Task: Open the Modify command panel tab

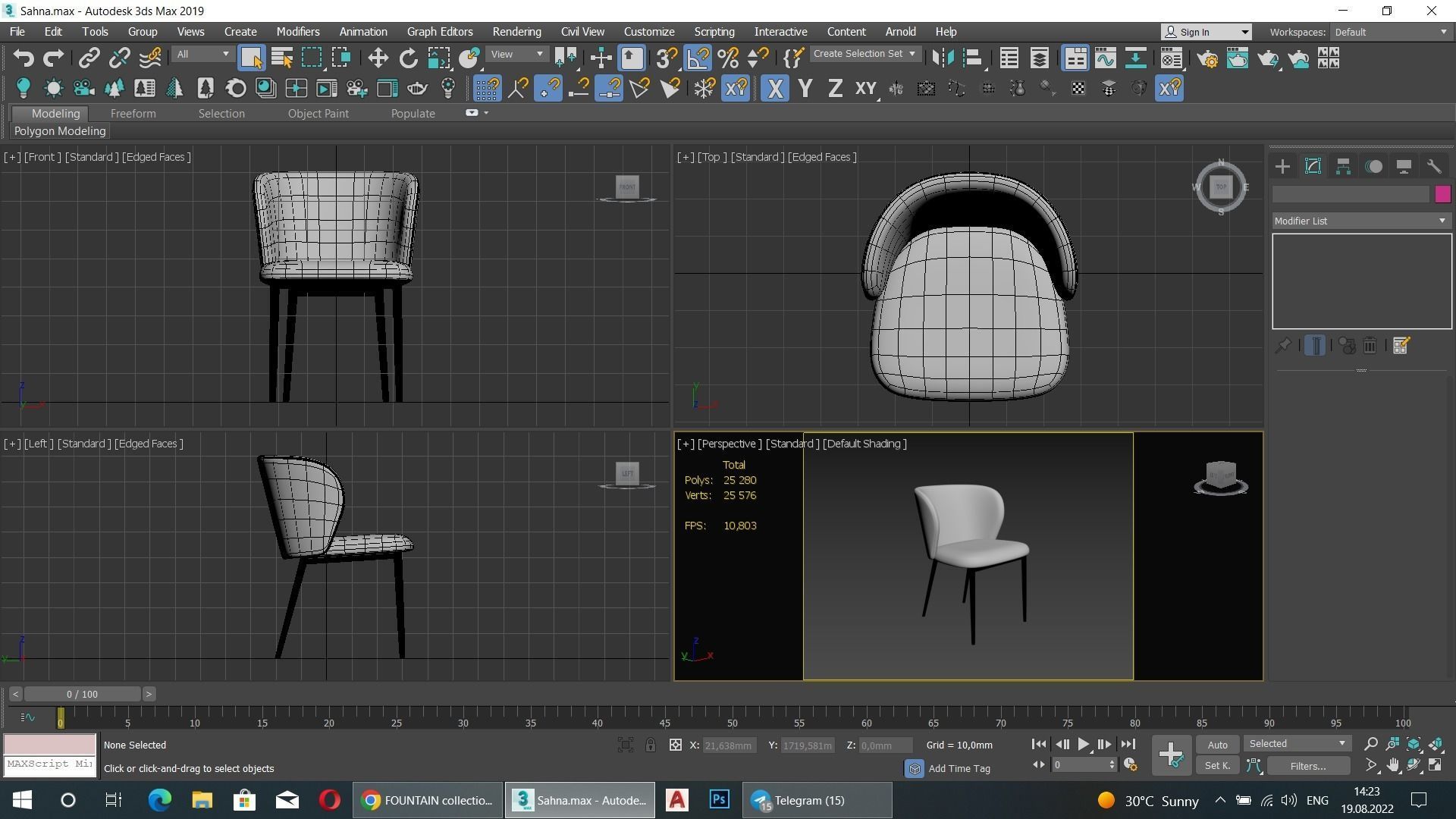Action: (1313, 166)
